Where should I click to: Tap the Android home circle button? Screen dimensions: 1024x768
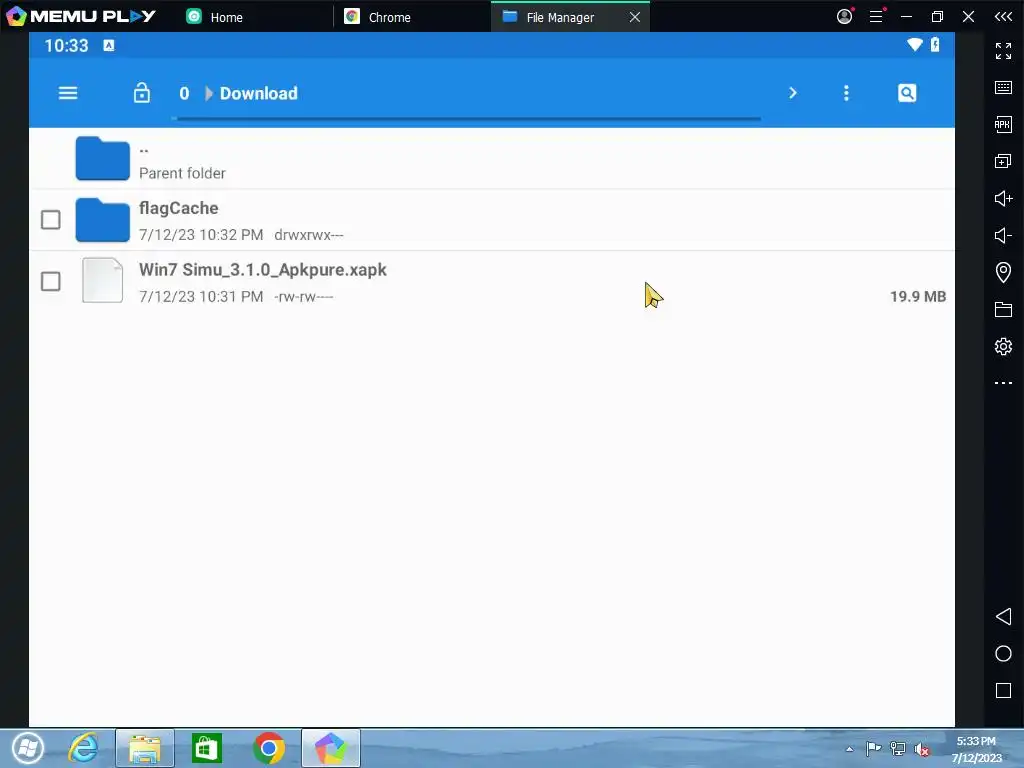1003,654
